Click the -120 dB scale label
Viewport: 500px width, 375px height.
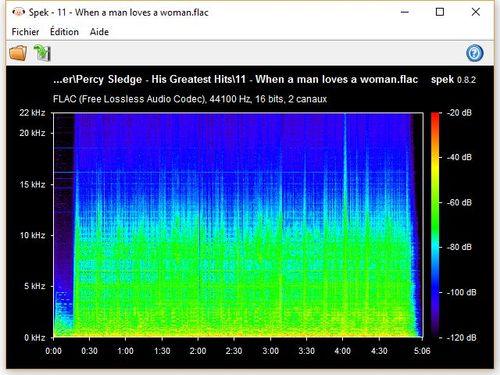click(461, 338)
